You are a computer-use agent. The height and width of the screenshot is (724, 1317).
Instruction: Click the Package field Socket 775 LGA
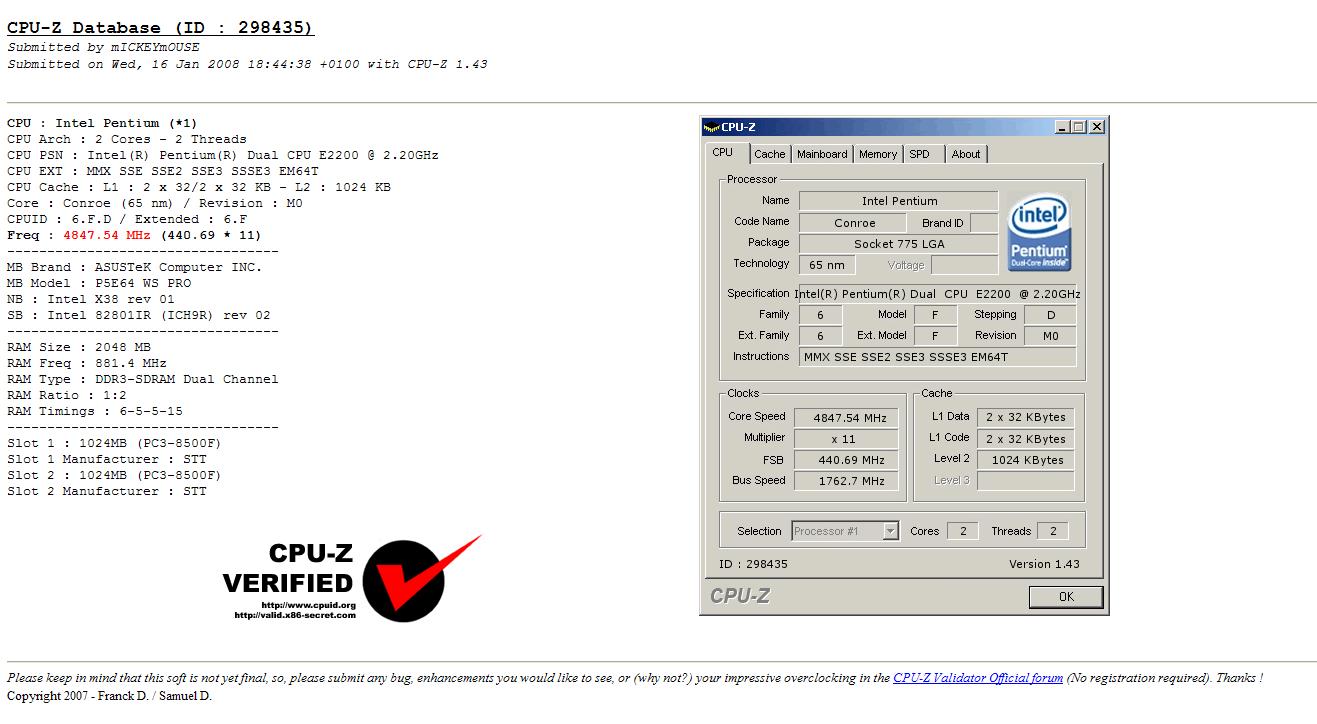(899, 244)
